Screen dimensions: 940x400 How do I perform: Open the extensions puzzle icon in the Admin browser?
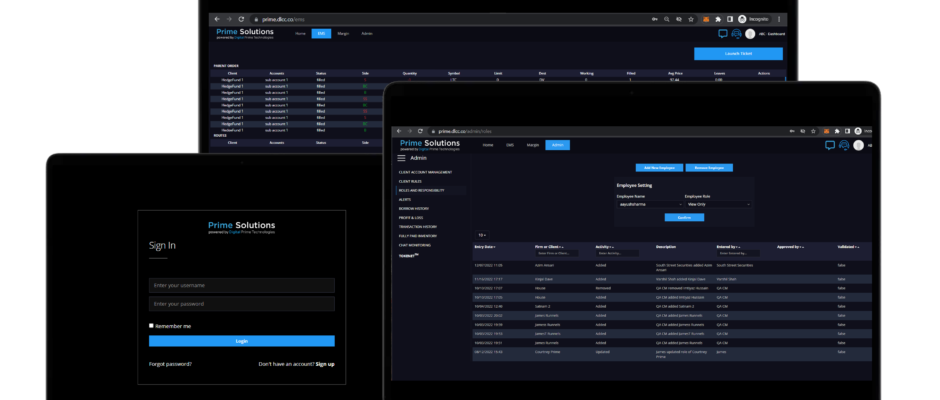(x=837, y=131)
